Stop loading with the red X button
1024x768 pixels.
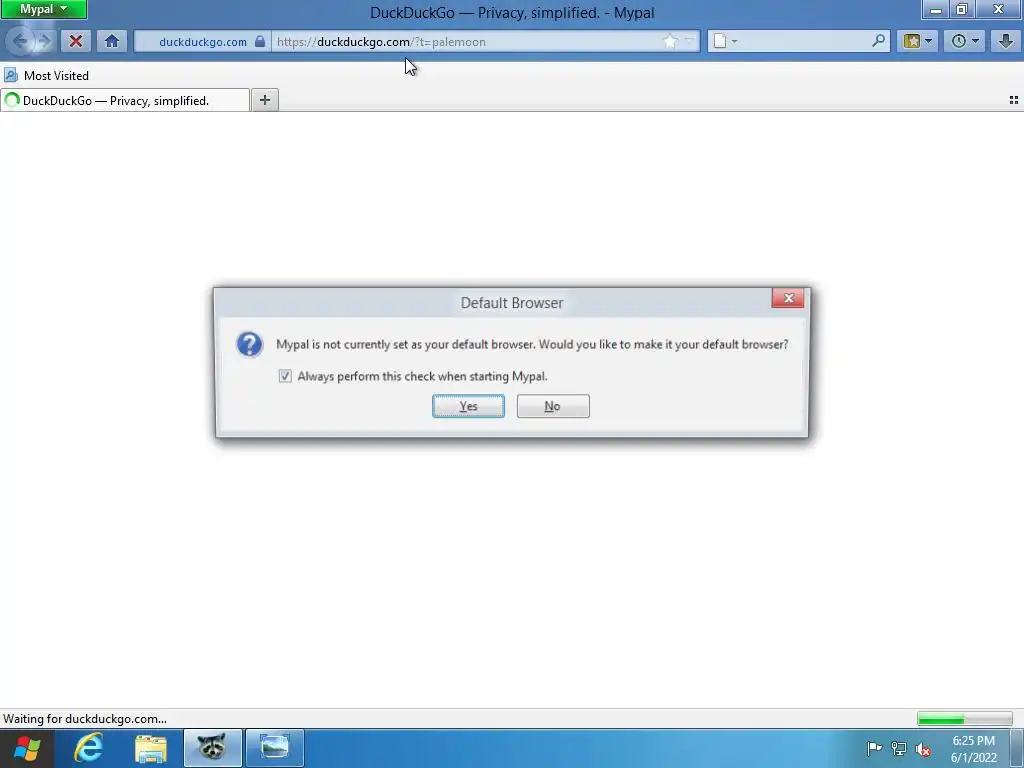pyautogui.click(x=76, y=41)
